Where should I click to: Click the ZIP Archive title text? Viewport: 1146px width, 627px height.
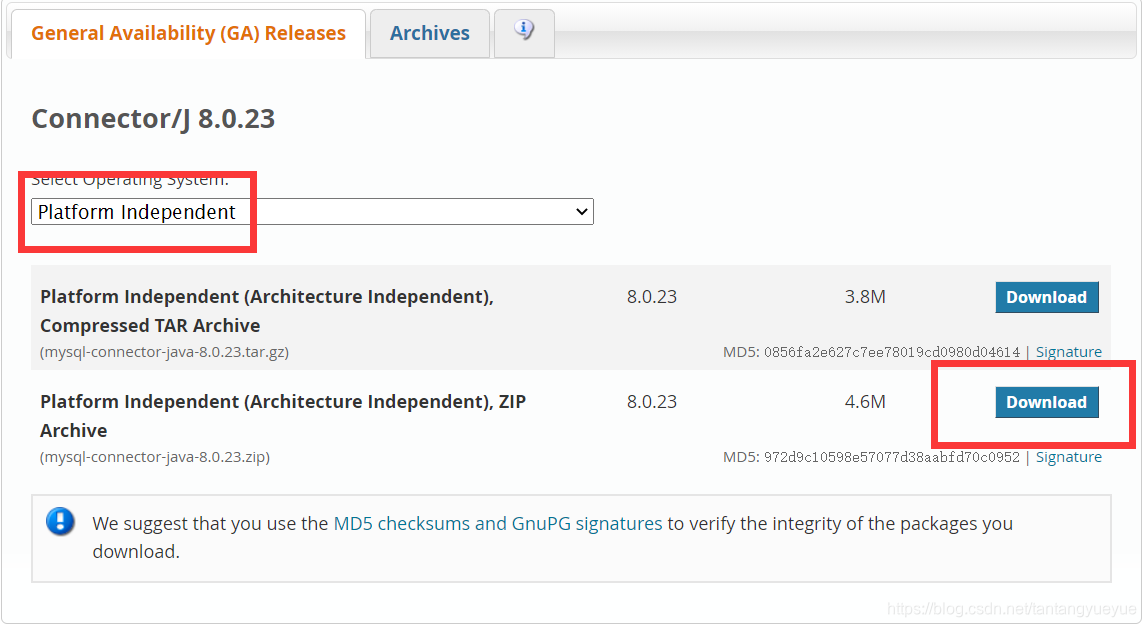[283, 416]
